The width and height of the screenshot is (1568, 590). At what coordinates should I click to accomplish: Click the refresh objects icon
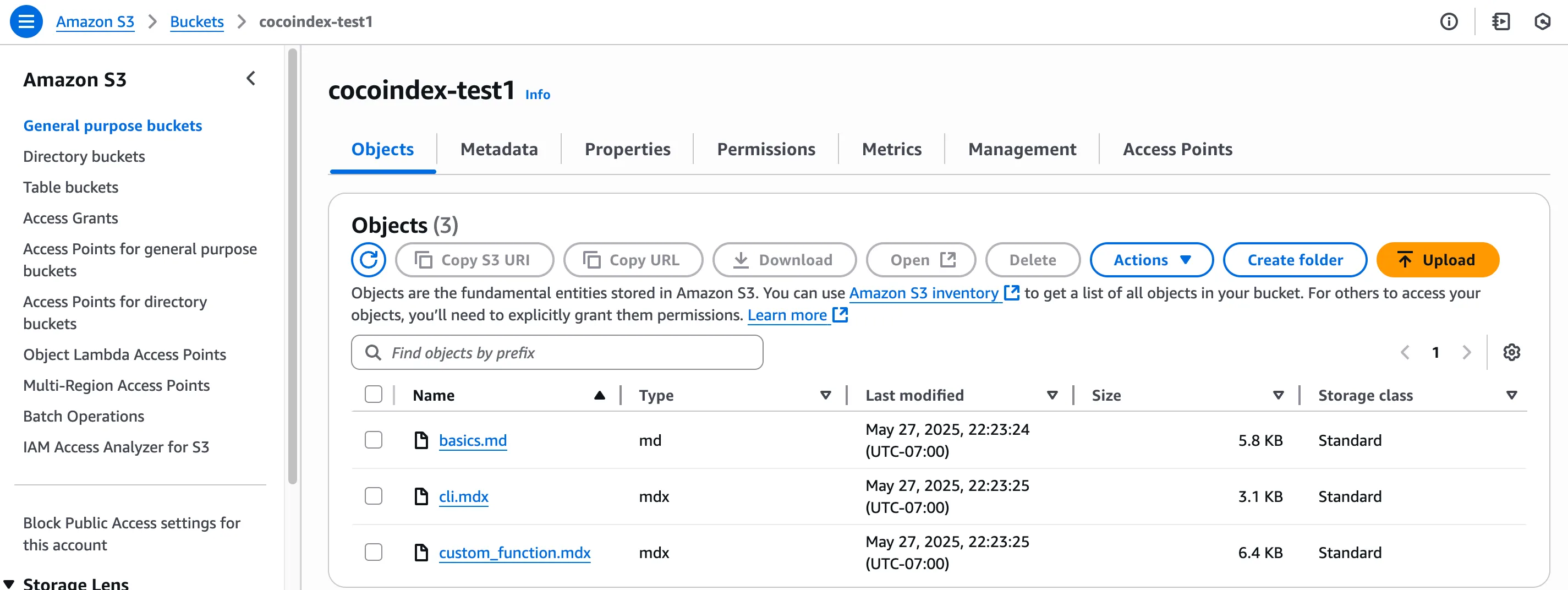[x=368, y=260]
